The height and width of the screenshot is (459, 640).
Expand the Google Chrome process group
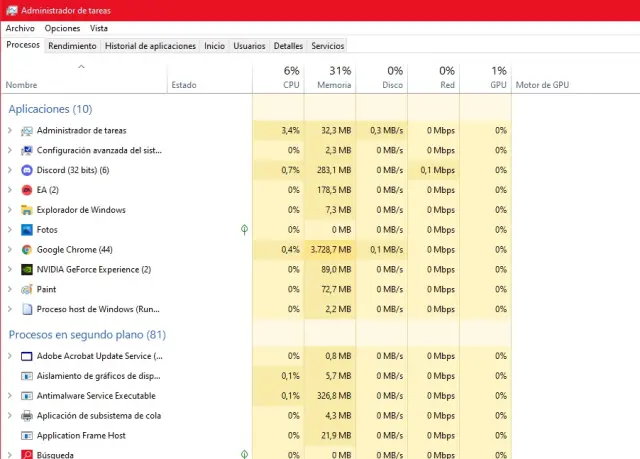tap(10, 250)
